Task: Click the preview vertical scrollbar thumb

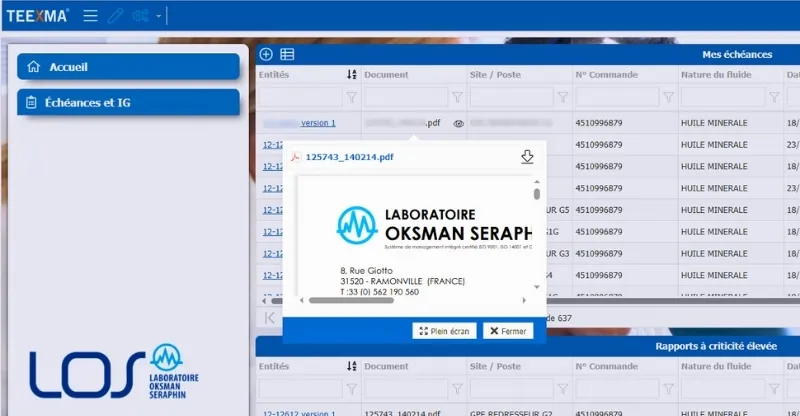Action: click(537, 194)
